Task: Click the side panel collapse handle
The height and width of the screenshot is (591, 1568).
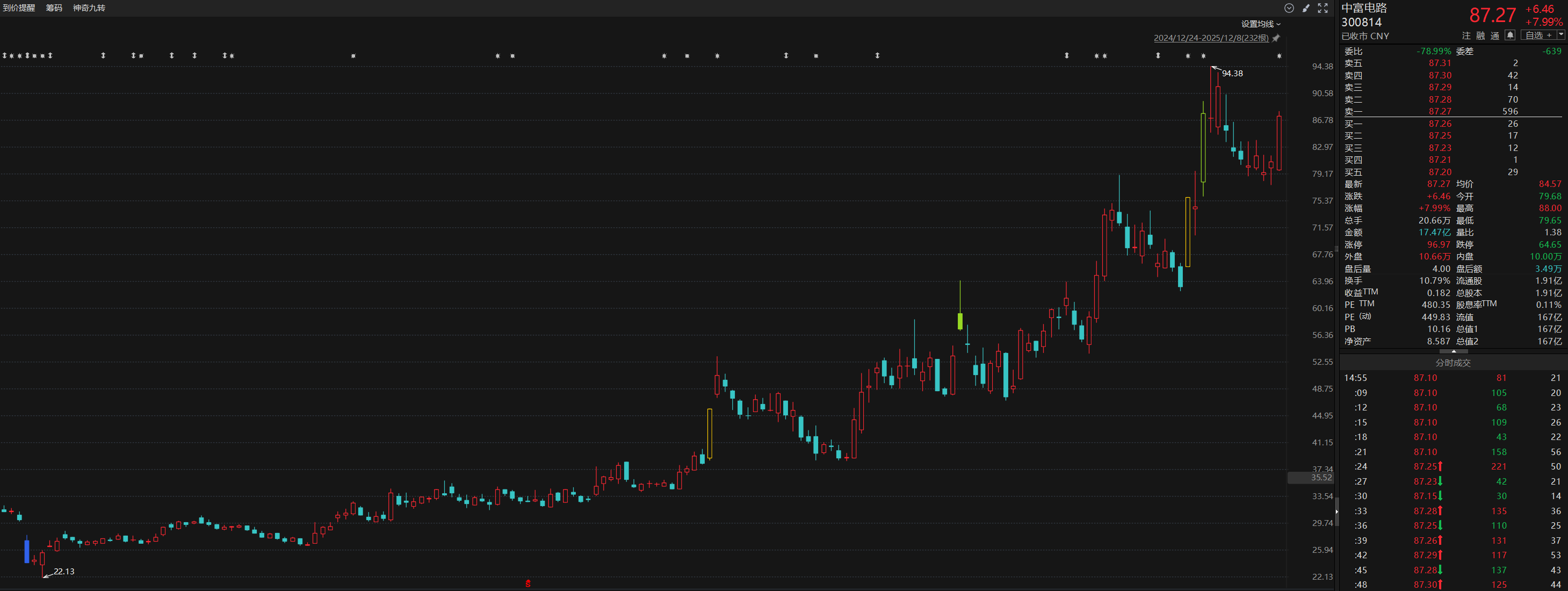Action: (x=1338, y=511)
